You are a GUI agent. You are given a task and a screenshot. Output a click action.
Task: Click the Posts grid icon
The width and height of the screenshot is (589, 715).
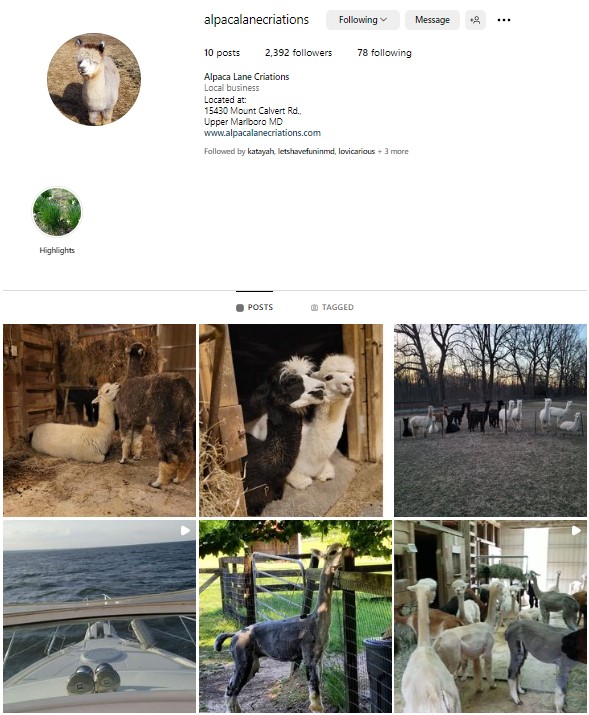tap(240, 308)
